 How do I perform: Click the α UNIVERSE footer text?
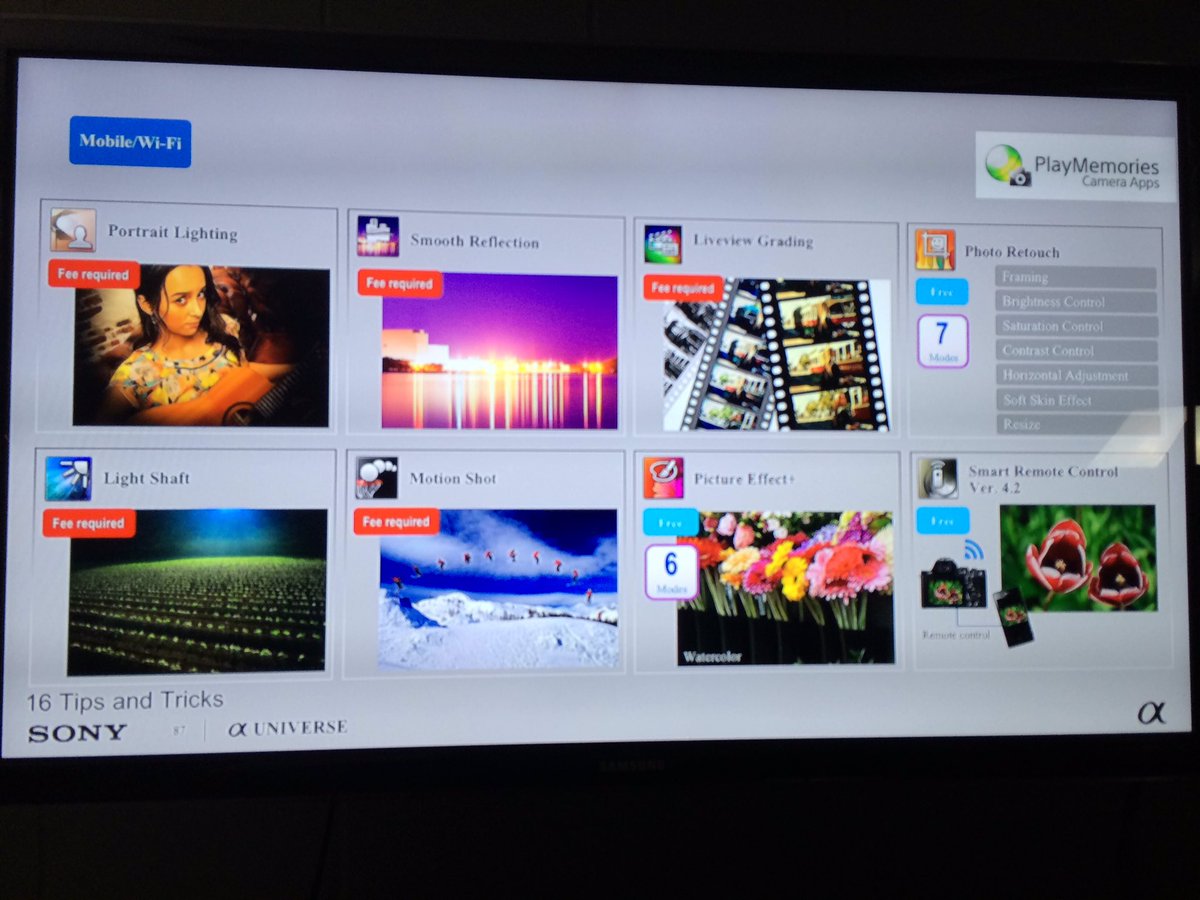288,728
